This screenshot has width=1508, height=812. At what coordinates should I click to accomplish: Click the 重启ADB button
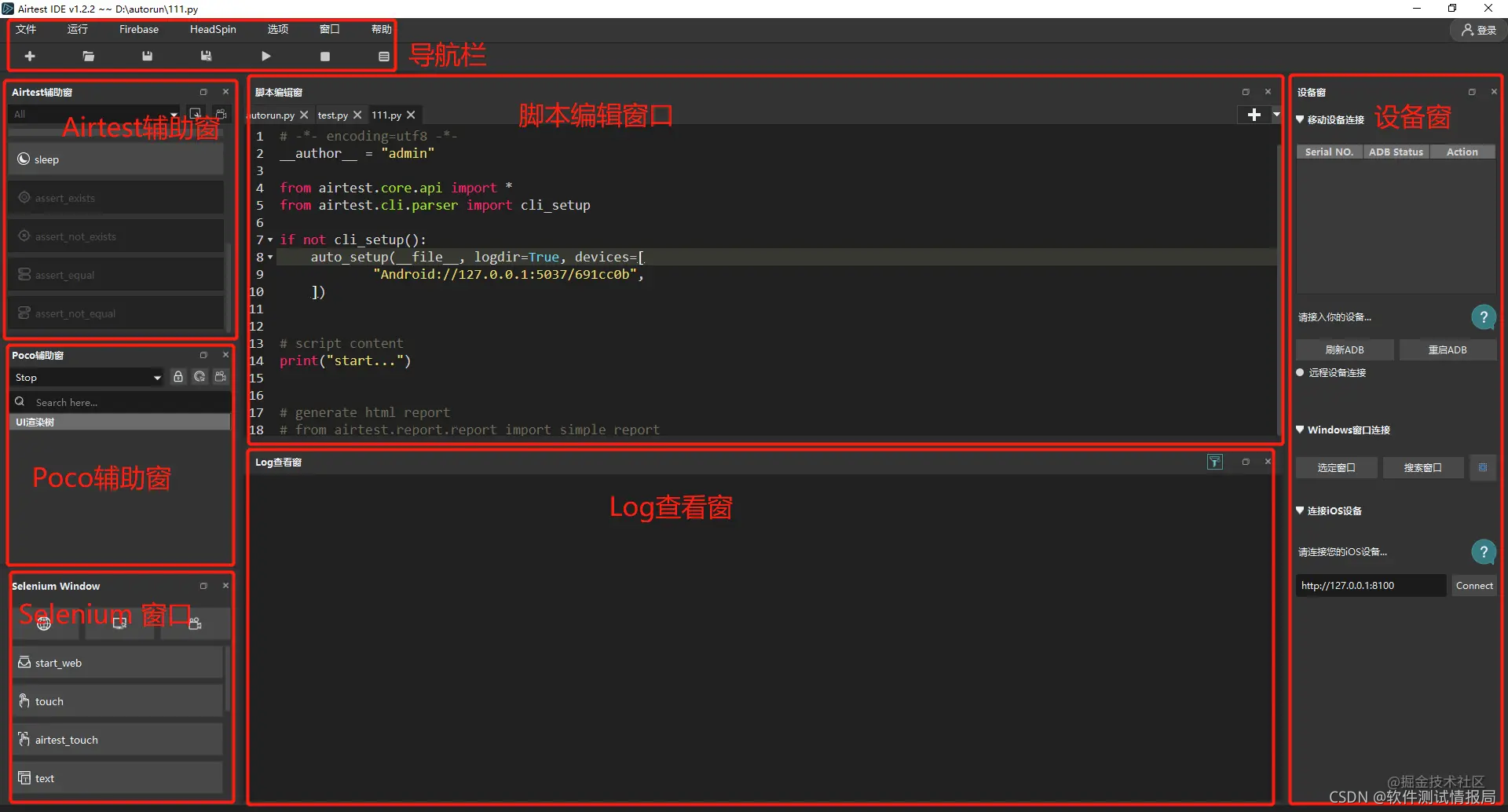coord(1448,349)
